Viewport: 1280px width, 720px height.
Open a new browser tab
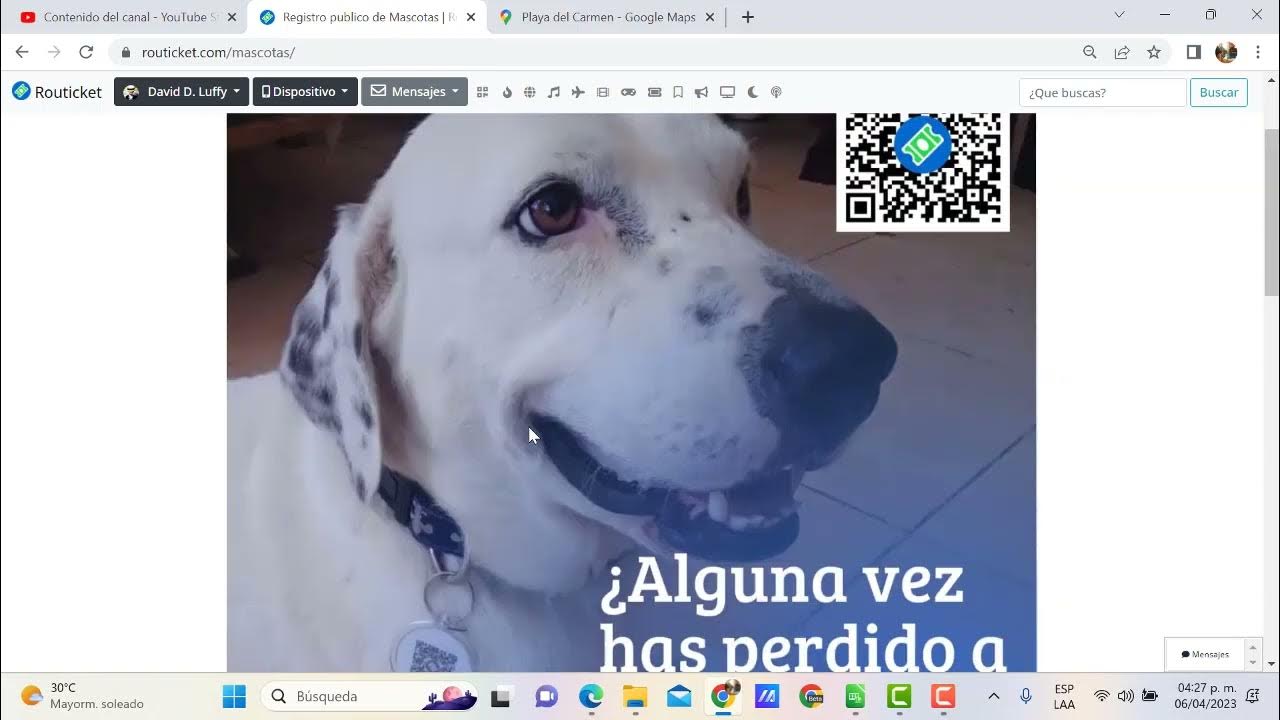[748, 17]
